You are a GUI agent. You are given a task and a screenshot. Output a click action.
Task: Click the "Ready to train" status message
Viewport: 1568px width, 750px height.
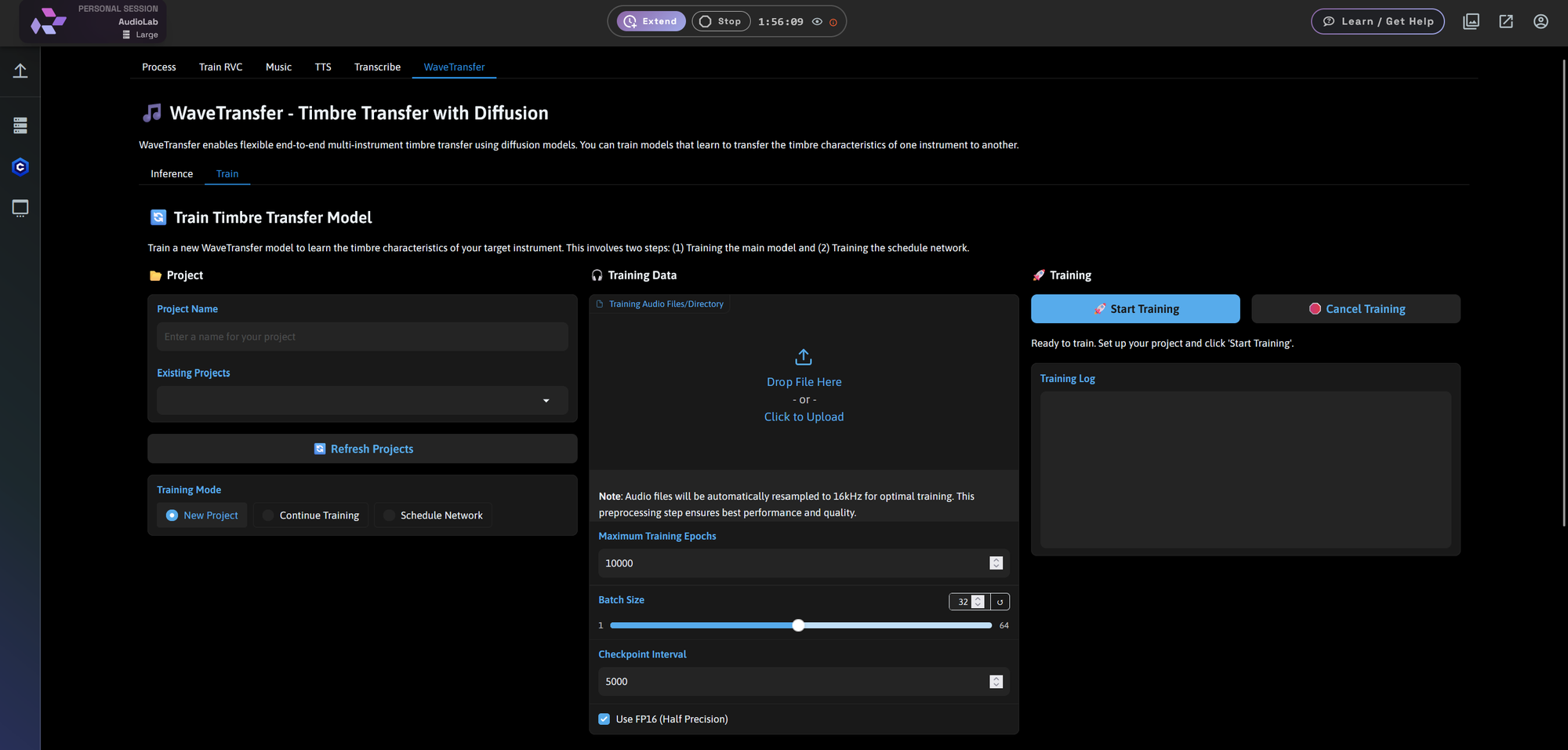coord(1162,344)
